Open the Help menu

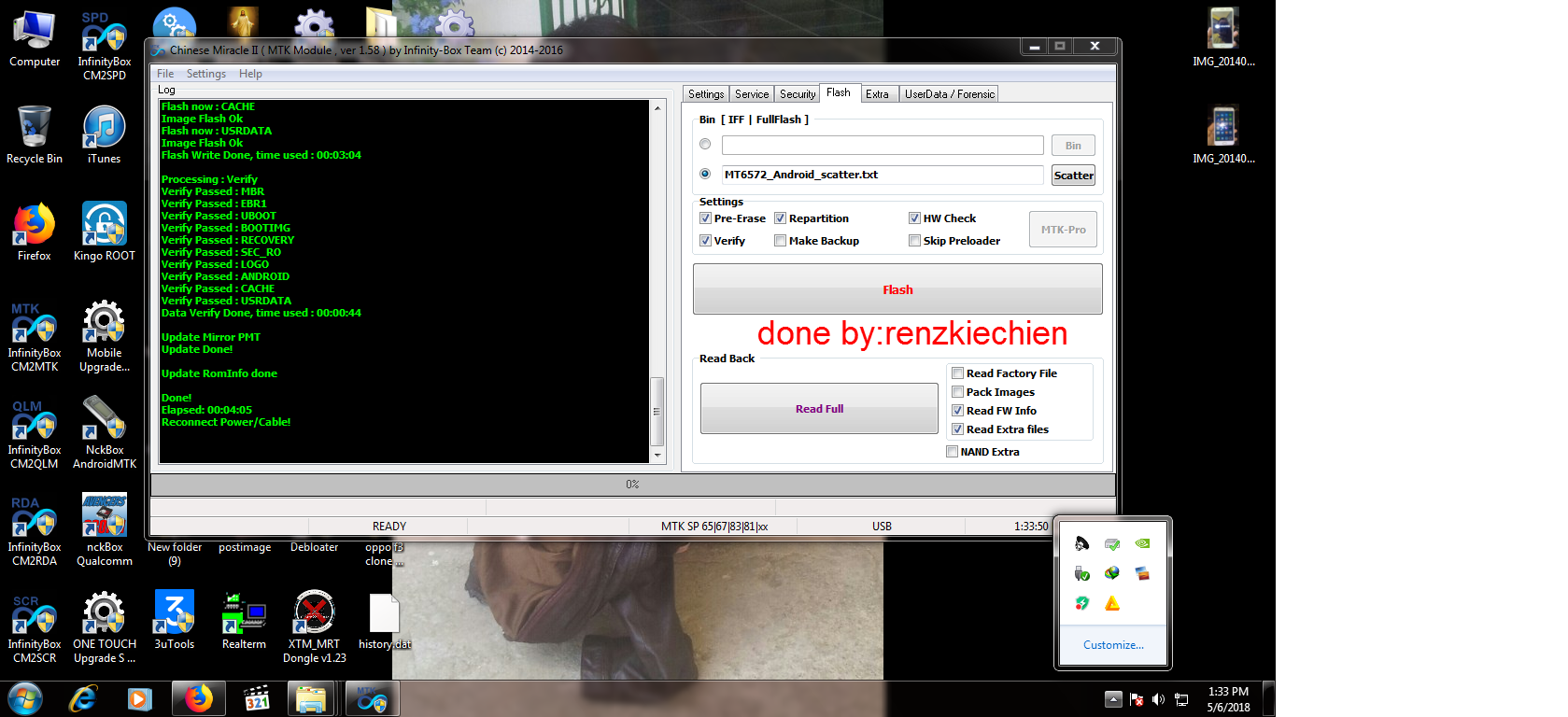pyautogui.click(x=250, y=74)
